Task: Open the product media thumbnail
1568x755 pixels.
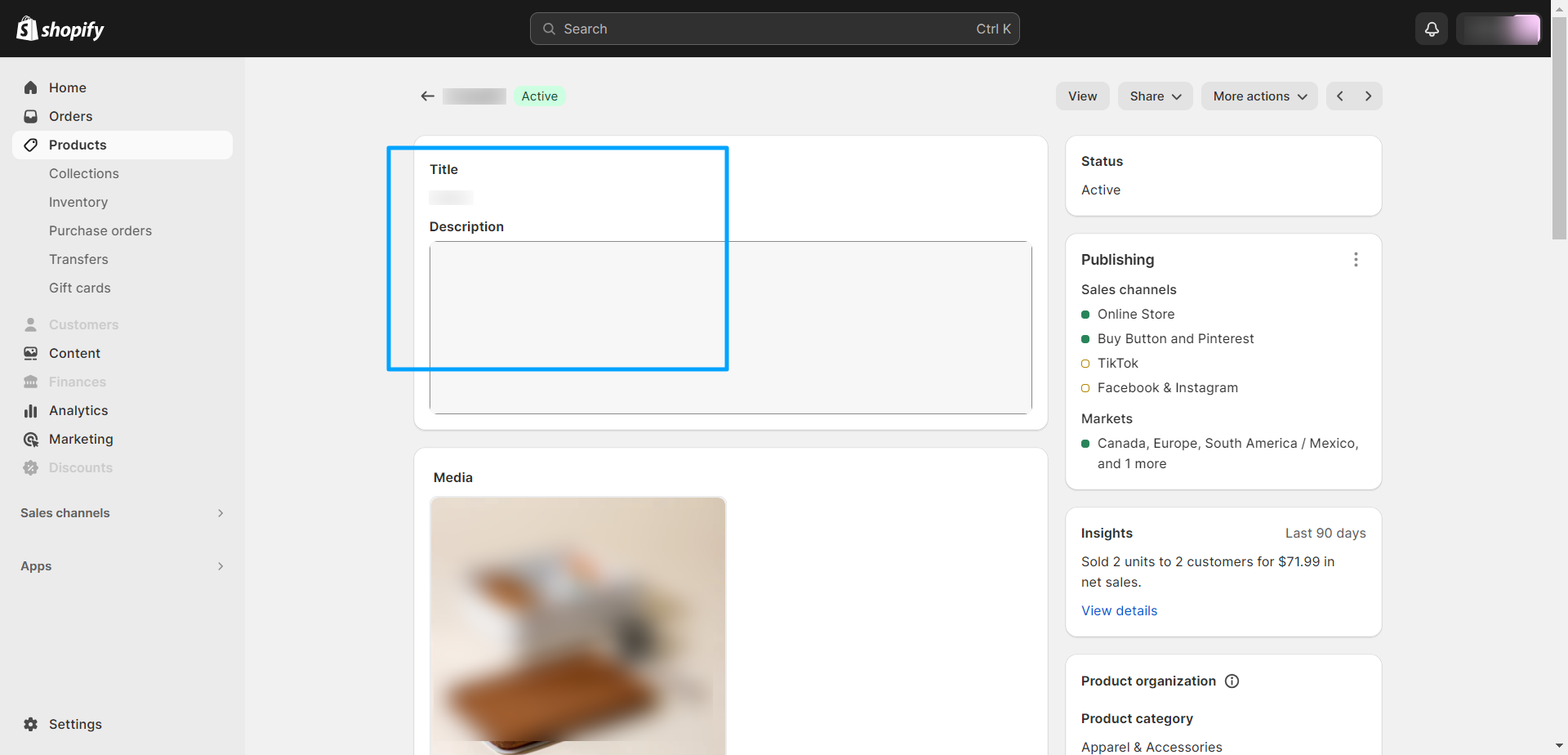Action: tap(578, 626)
